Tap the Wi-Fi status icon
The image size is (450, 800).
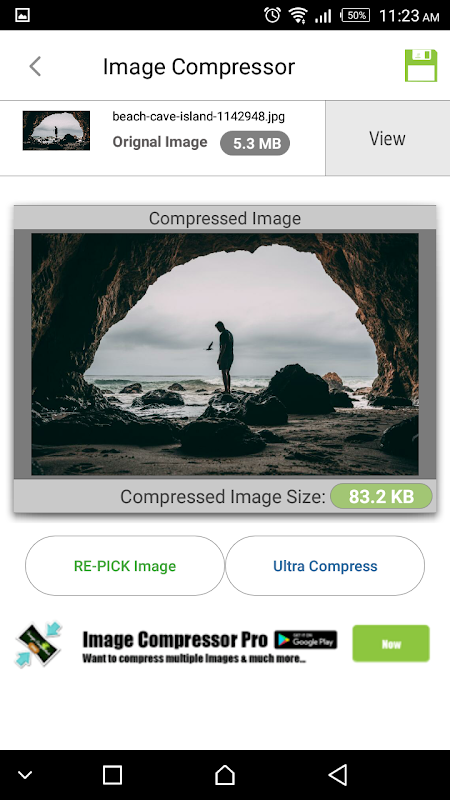pos(297,15)
